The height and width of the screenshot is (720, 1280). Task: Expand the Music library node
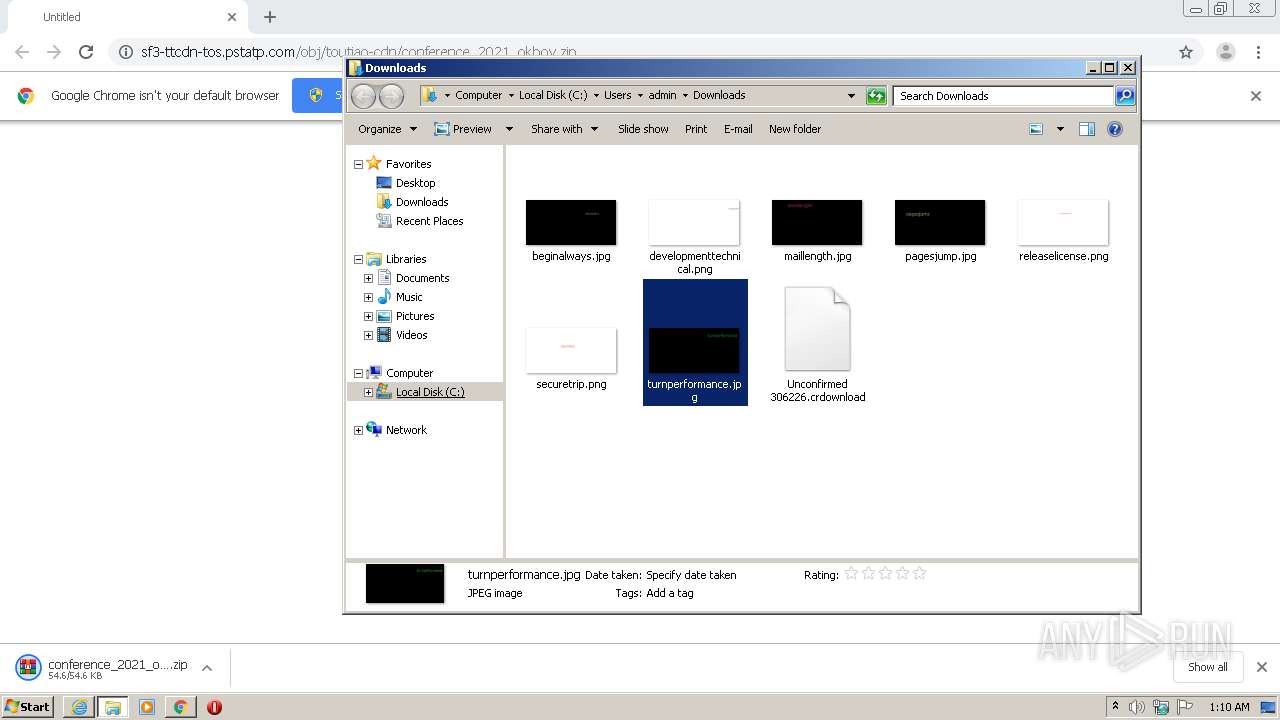(368, 297)
